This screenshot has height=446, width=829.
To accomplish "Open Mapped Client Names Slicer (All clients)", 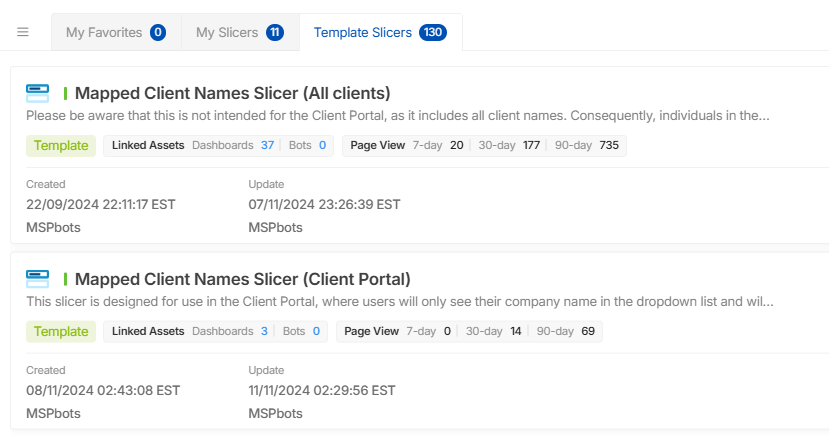I will (233, 94).
